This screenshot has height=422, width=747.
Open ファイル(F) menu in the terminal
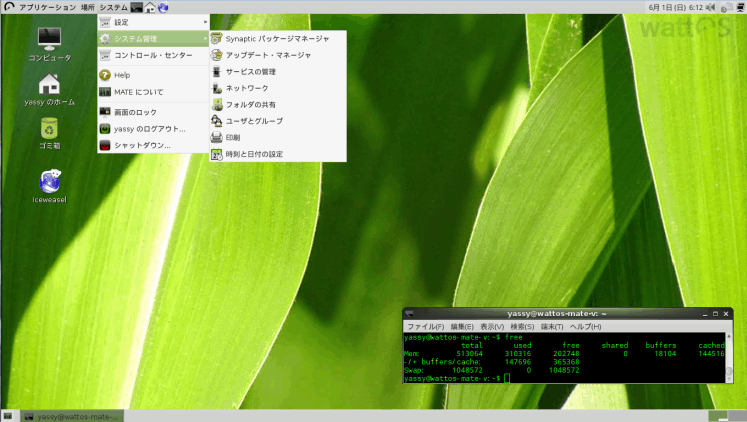pyautogui.click(x=425, y=327)
